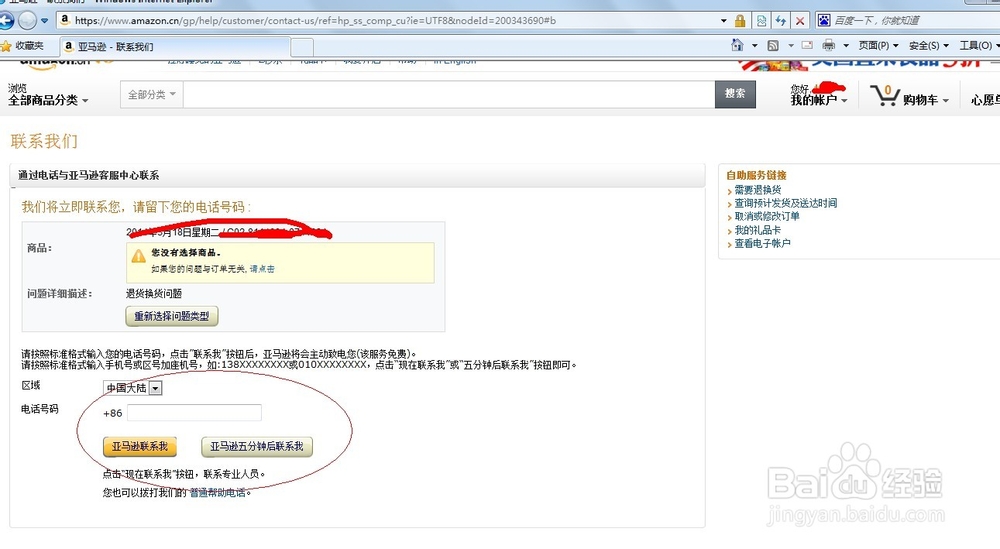Image resolution: width=1000 pixels, height=549 pixels.
Task: Click the Baidu paw search provider icon
Action: click(x=824, y=20)
